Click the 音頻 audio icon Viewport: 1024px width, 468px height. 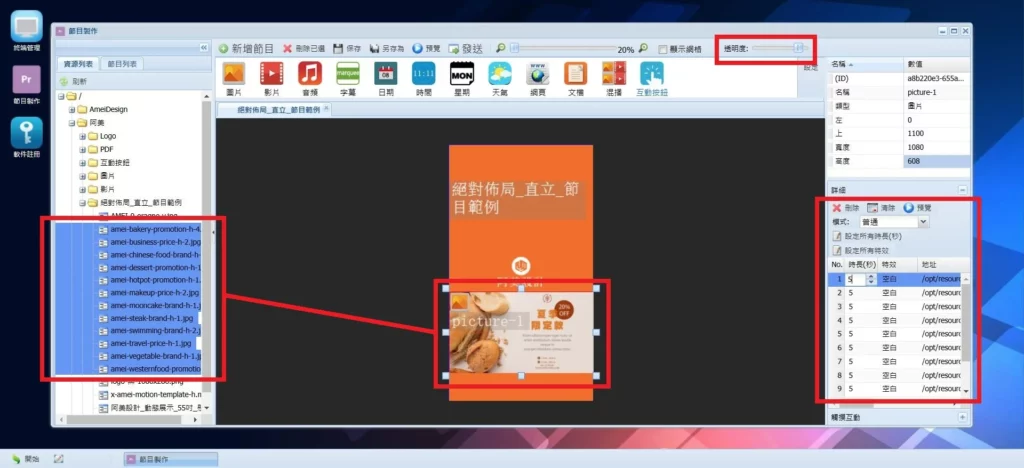point(310,75)
